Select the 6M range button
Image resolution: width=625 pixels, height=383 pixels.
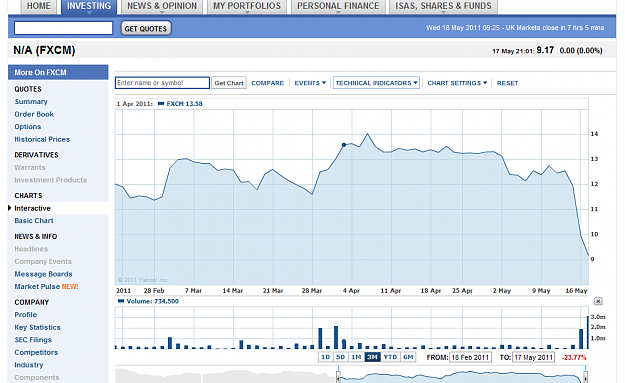[x=408, y=357]
